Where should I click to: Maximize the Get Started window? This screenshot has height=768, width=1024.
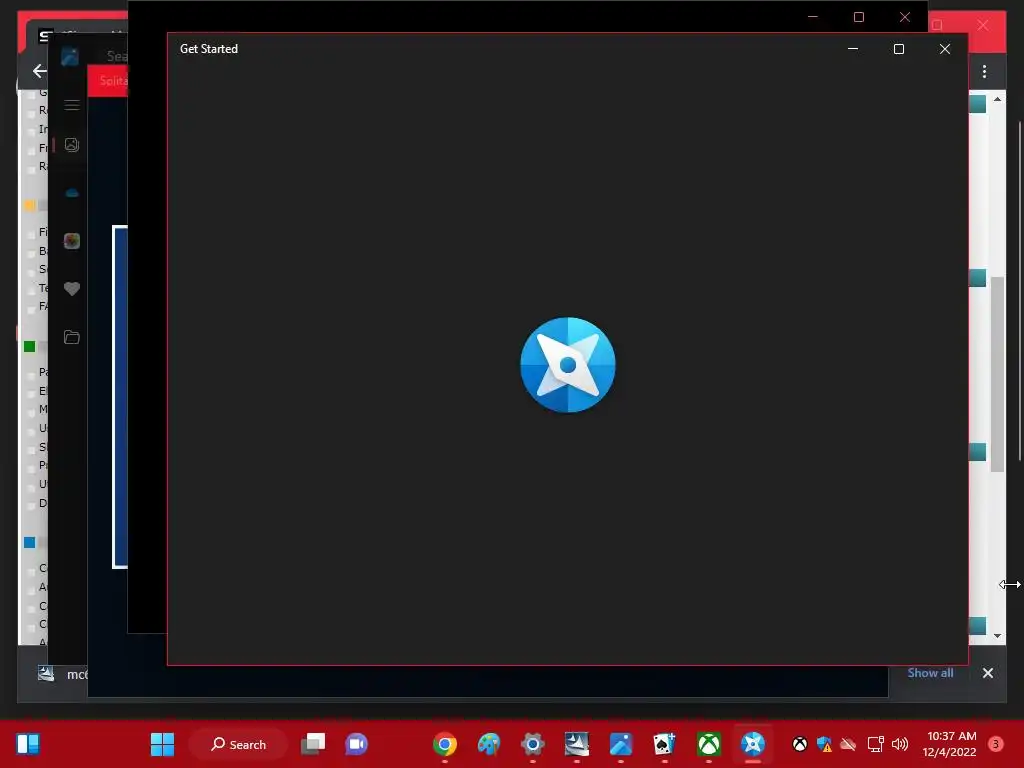coord(899,49)
